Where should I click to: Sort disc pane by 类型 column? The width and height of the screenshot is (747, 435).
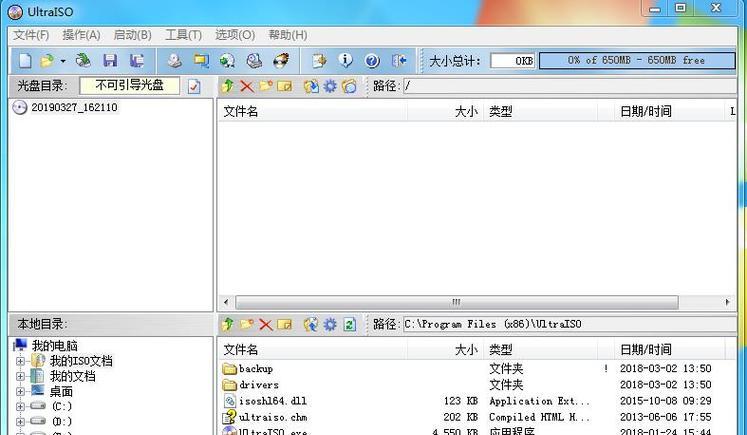coord(540,111)
